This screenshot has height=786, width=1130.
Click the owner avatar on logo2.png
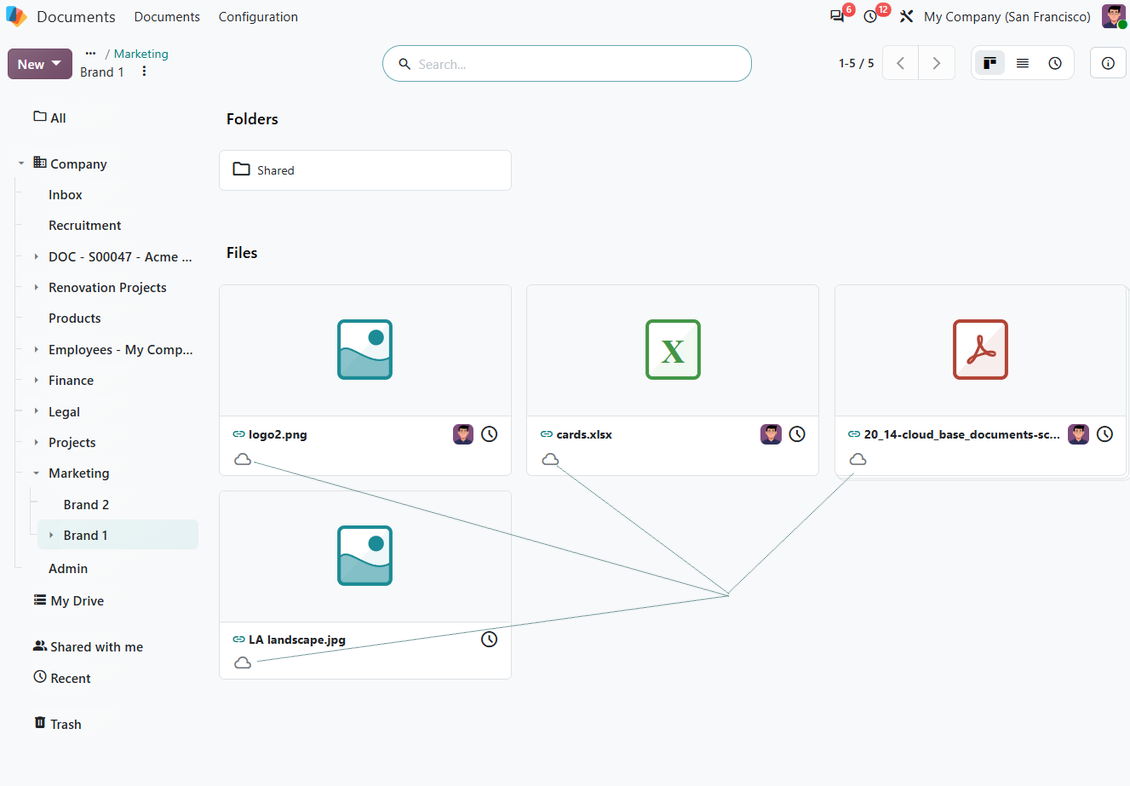click(x=463, y=434)
